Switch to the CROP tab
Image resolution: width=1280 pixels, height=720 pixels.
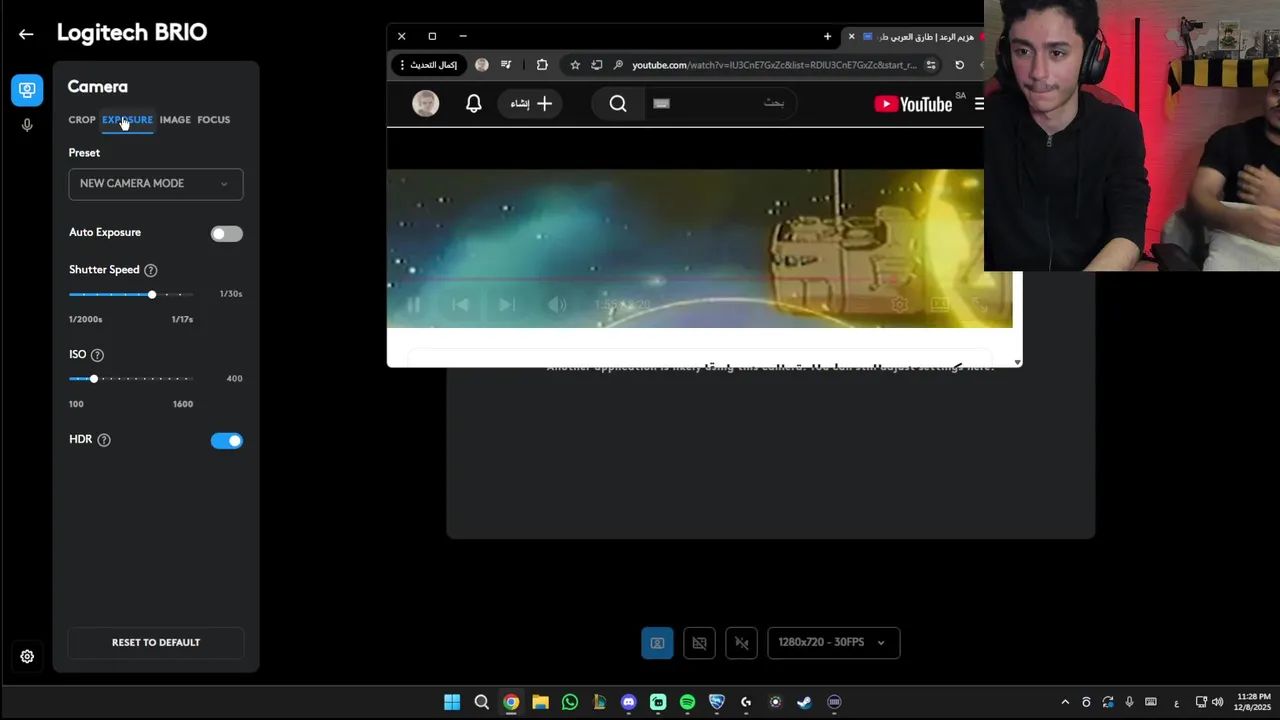tap(82, 120)
